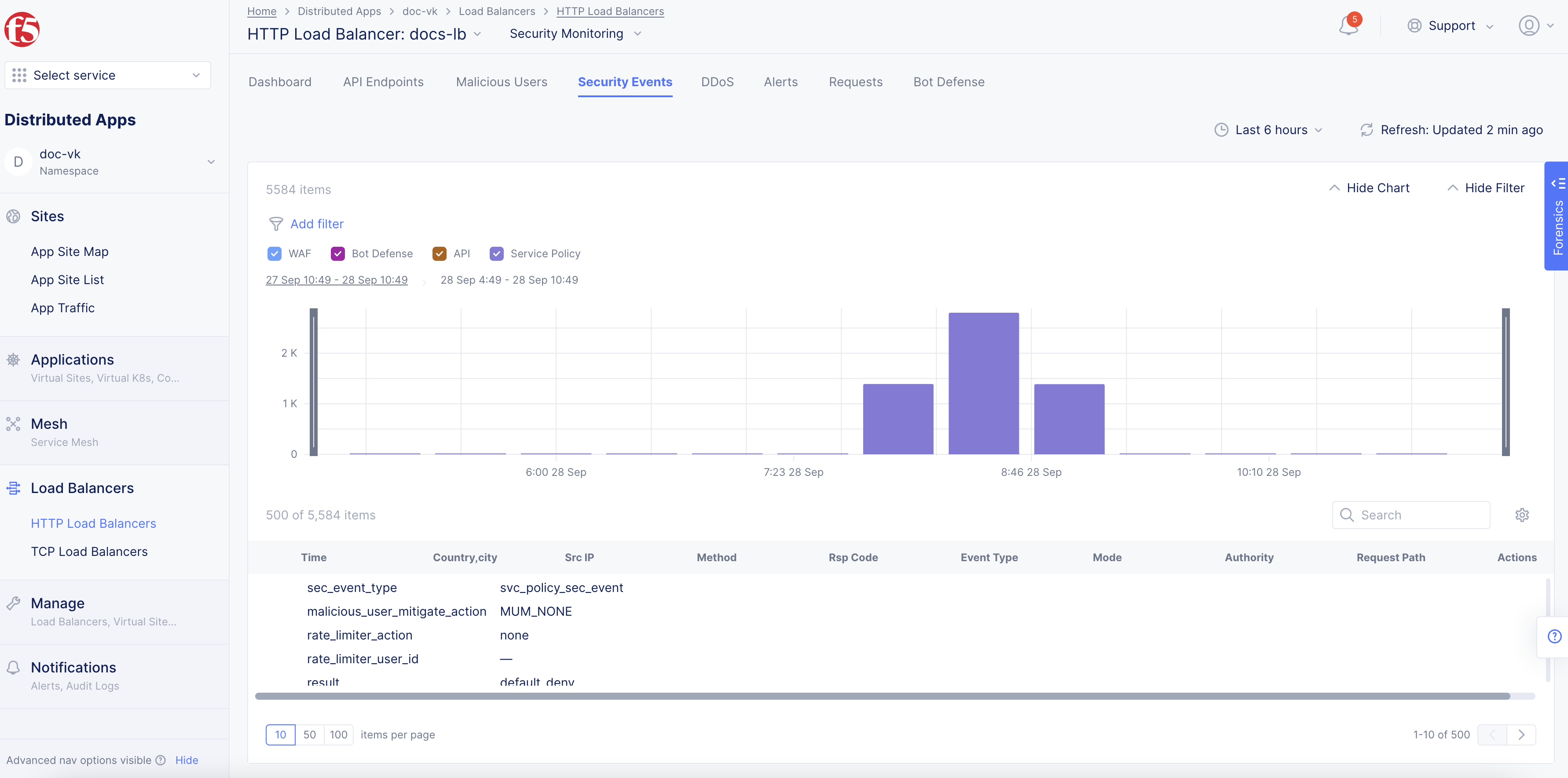This screenshot has width=1568, height=778.
Task: Open the user account menu icon
Action: (1528, 26)
